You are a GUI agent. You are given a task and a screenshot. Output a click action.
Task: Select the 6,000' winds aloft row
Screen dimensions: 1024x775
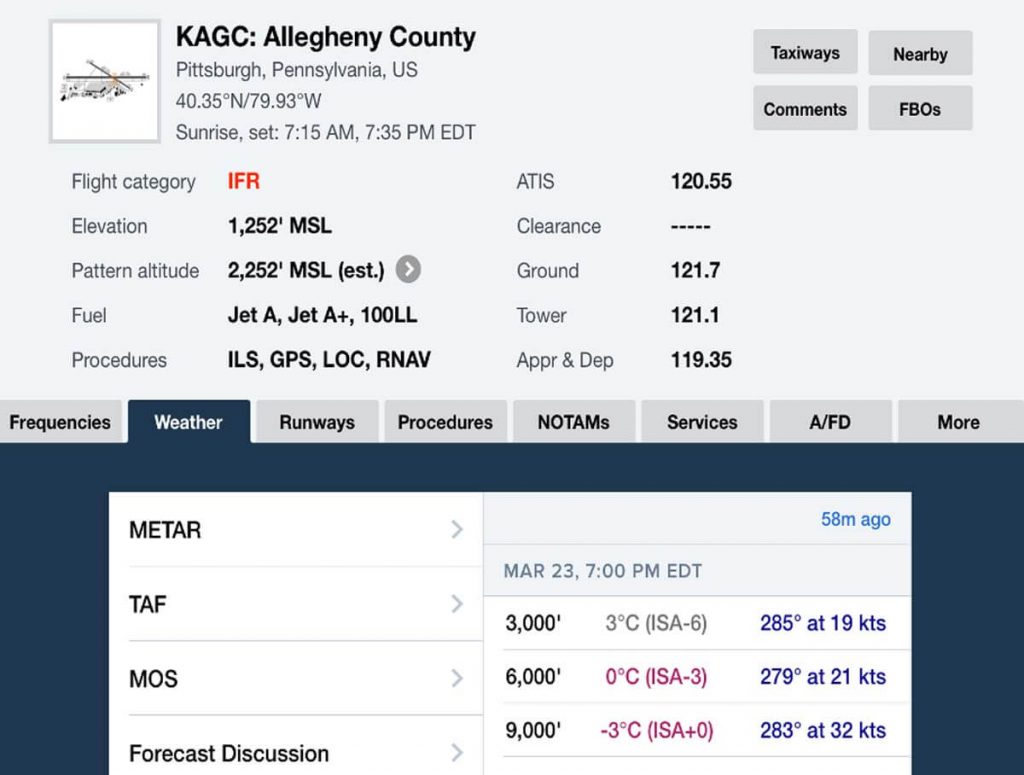(697, 676)
